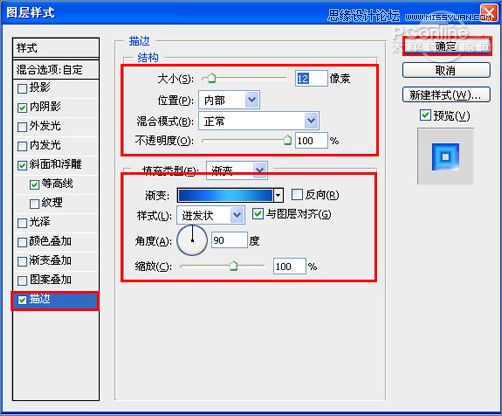The height and width of the screenshot is (416, 502).
Task: Enable the 渐变叠加 gradient overlay checkbox
Action: 22,261
